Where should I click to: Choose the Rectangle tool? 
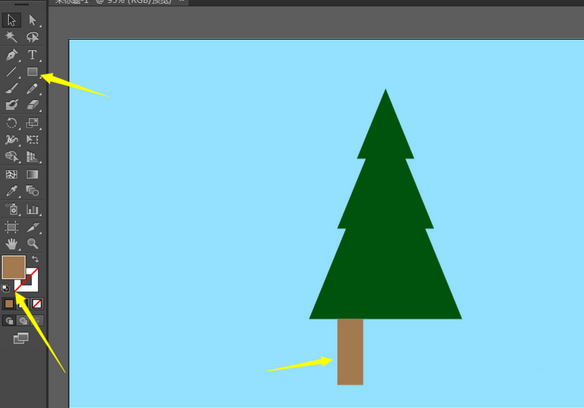tap(32, 72)
